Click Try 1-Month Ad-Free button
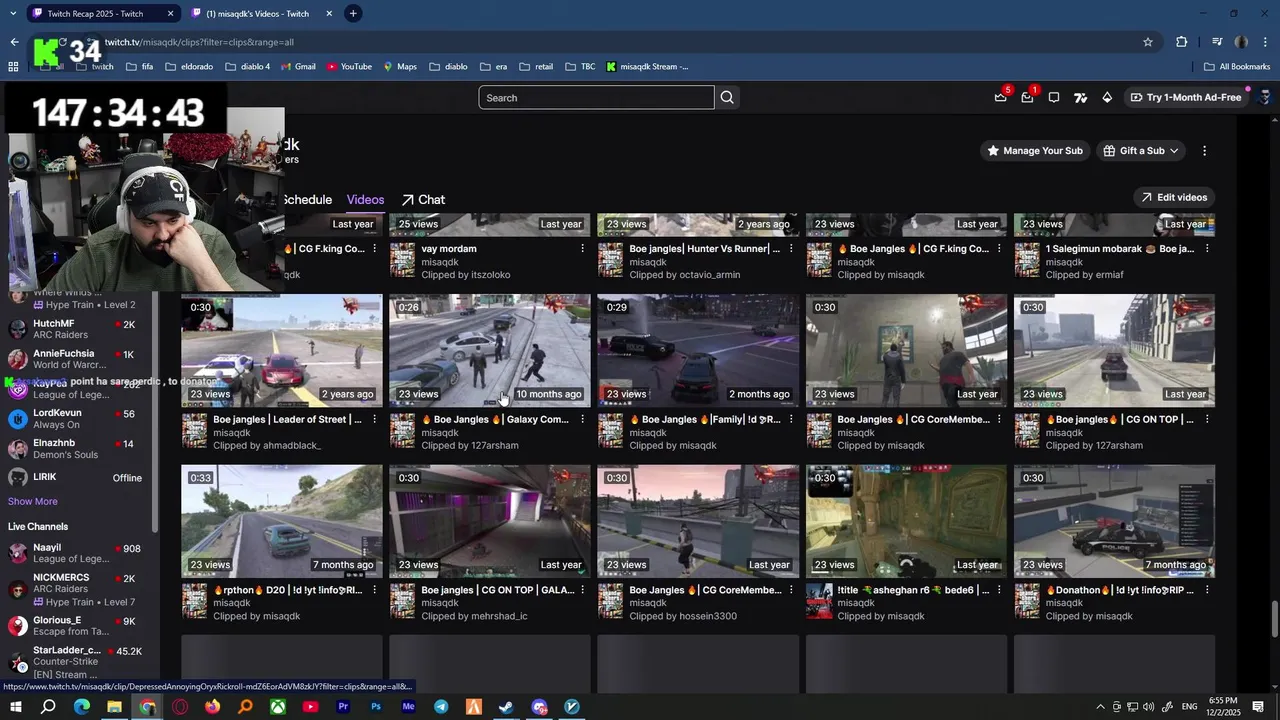This screenshot has height=720, width=1280. click(1186, 97)
